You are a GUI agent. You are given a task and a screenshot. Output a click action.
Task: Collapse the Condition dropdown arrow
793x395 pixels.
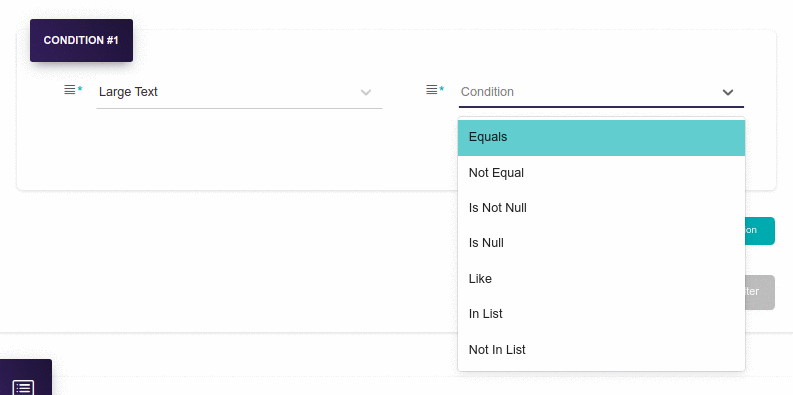[x=727, y=93]
